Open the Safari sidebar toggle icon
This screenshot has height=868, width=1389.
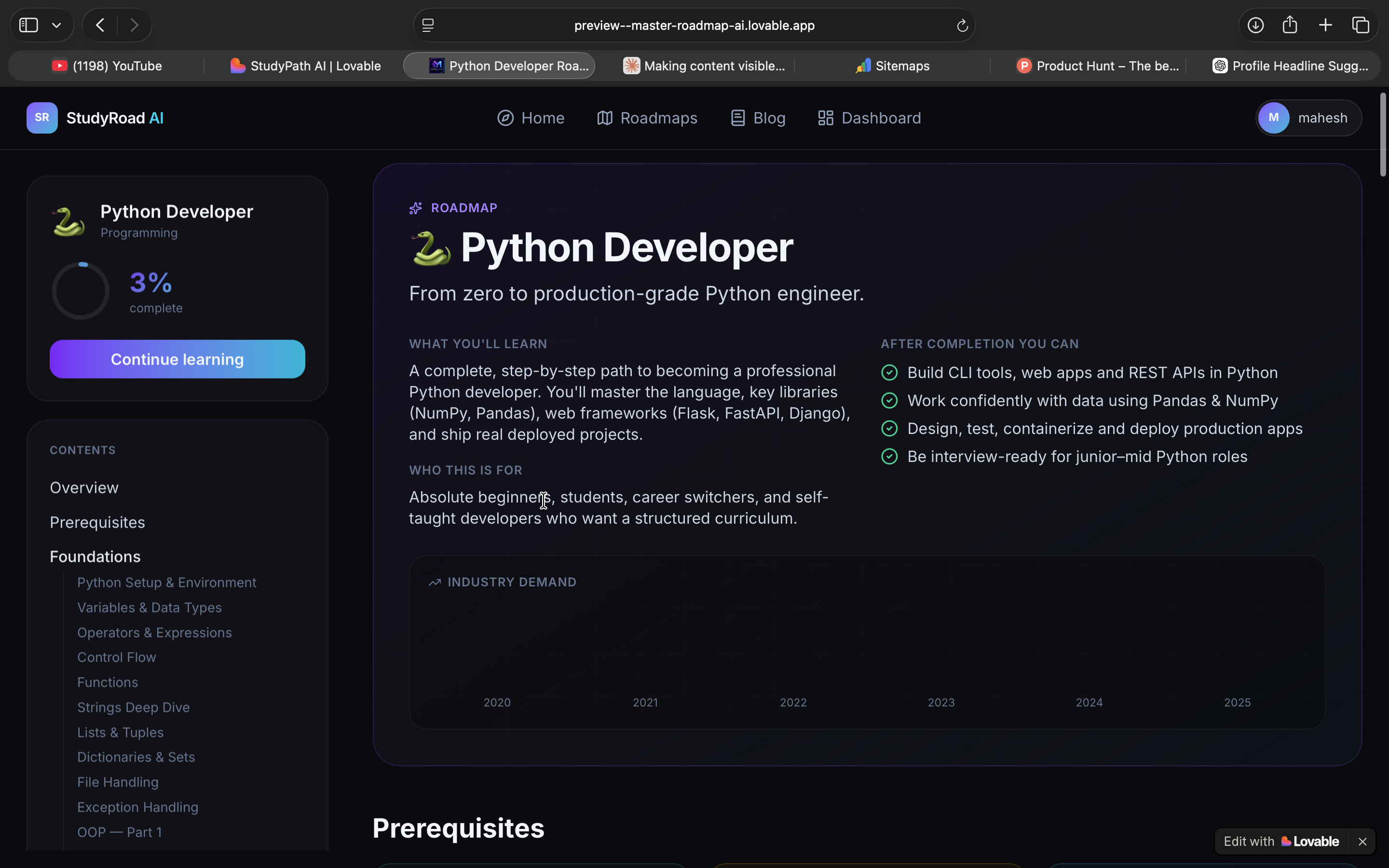(x=29, y=25)
